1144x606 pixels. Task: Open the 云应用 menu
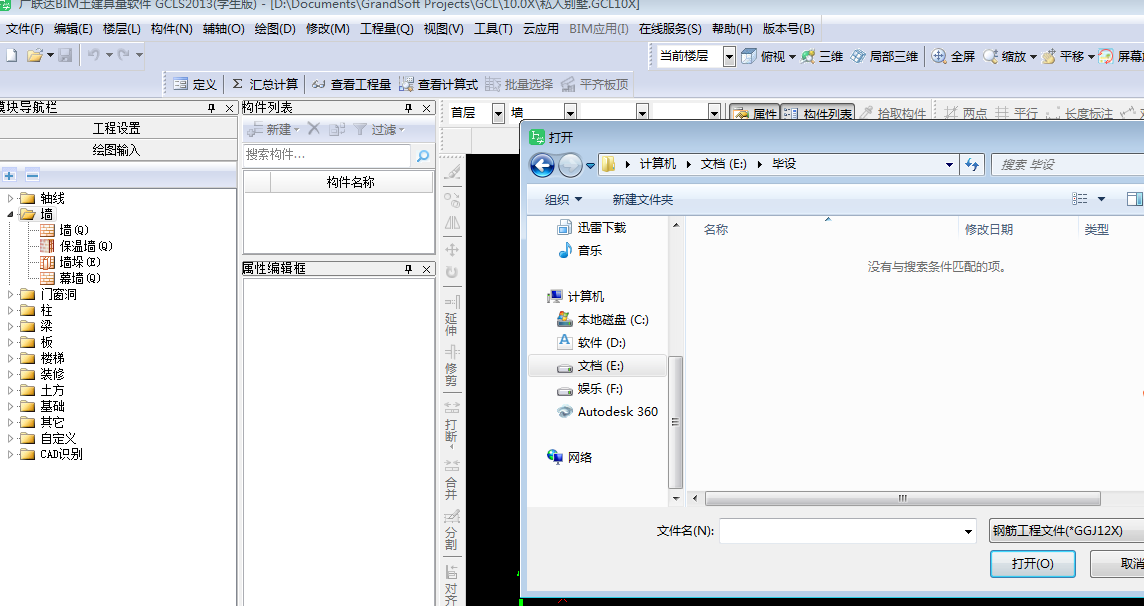coord(541,29)
